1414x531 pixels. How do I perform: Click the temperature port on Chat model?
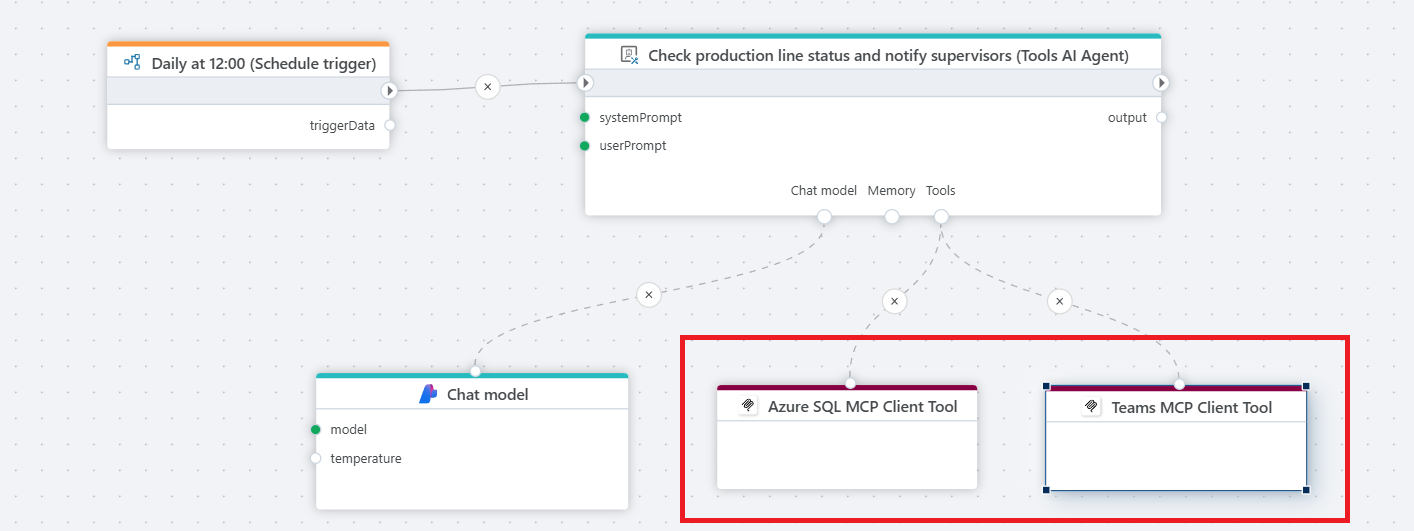(x=316, y=459)
